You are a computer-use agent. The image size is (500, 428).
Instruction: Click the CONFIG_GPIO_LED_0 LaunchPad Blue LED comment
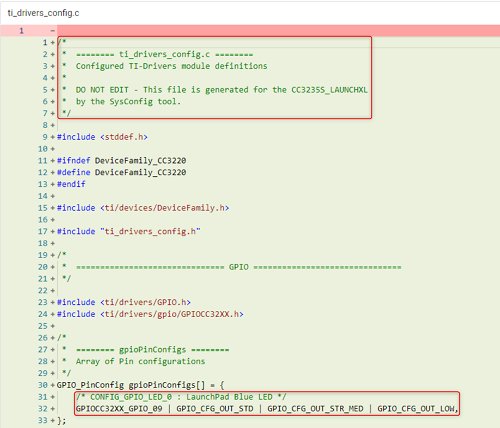pyautogui.click(x=181, y=397)
